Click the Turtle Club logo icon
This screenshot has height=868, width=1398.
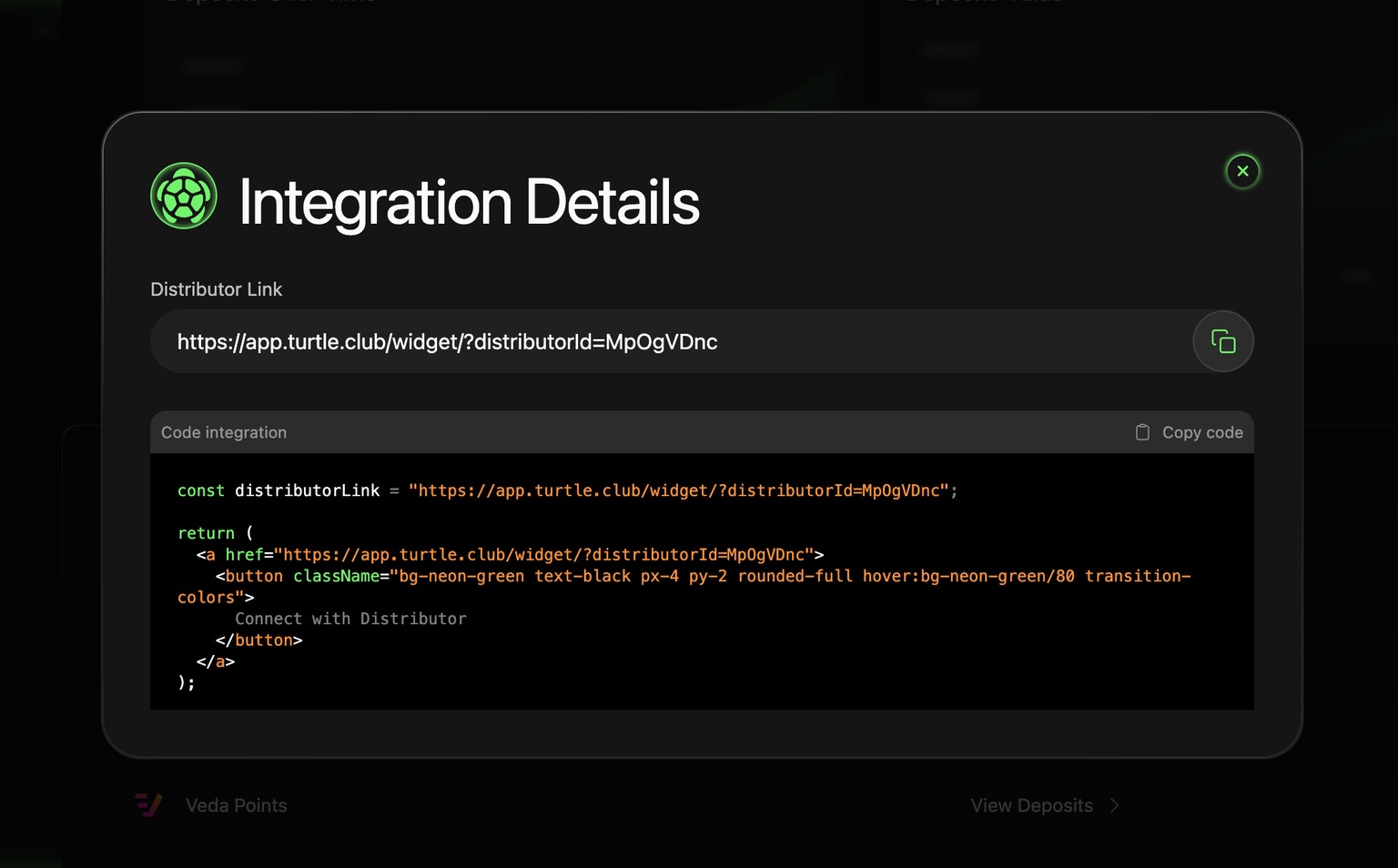tap(183, 195)
